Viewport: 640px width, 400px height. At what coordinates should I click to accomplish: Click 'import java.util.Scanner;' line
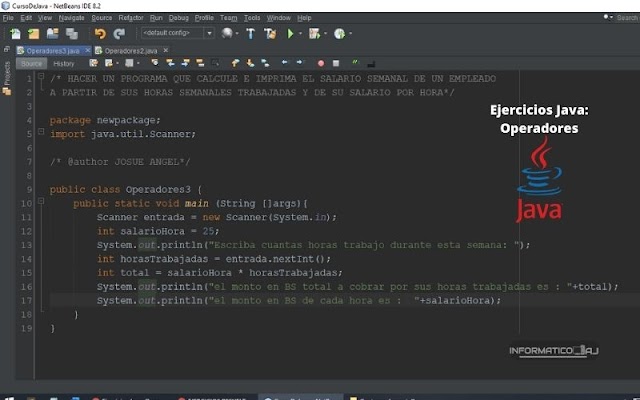(123, 134)
